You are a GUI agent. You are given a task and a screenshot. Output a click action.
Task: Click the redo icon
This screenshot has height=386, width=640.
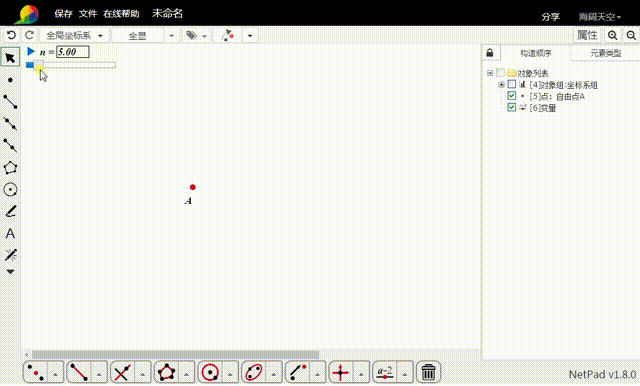(x=29, y=35)
